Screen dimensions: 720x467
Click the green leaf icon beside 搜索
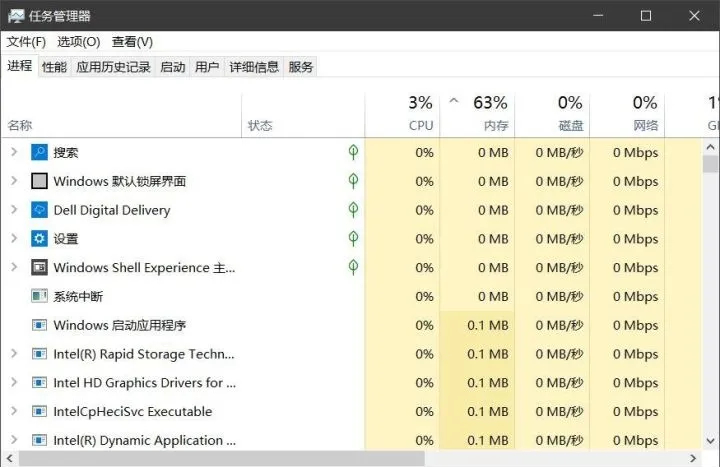tap(353, 152)
